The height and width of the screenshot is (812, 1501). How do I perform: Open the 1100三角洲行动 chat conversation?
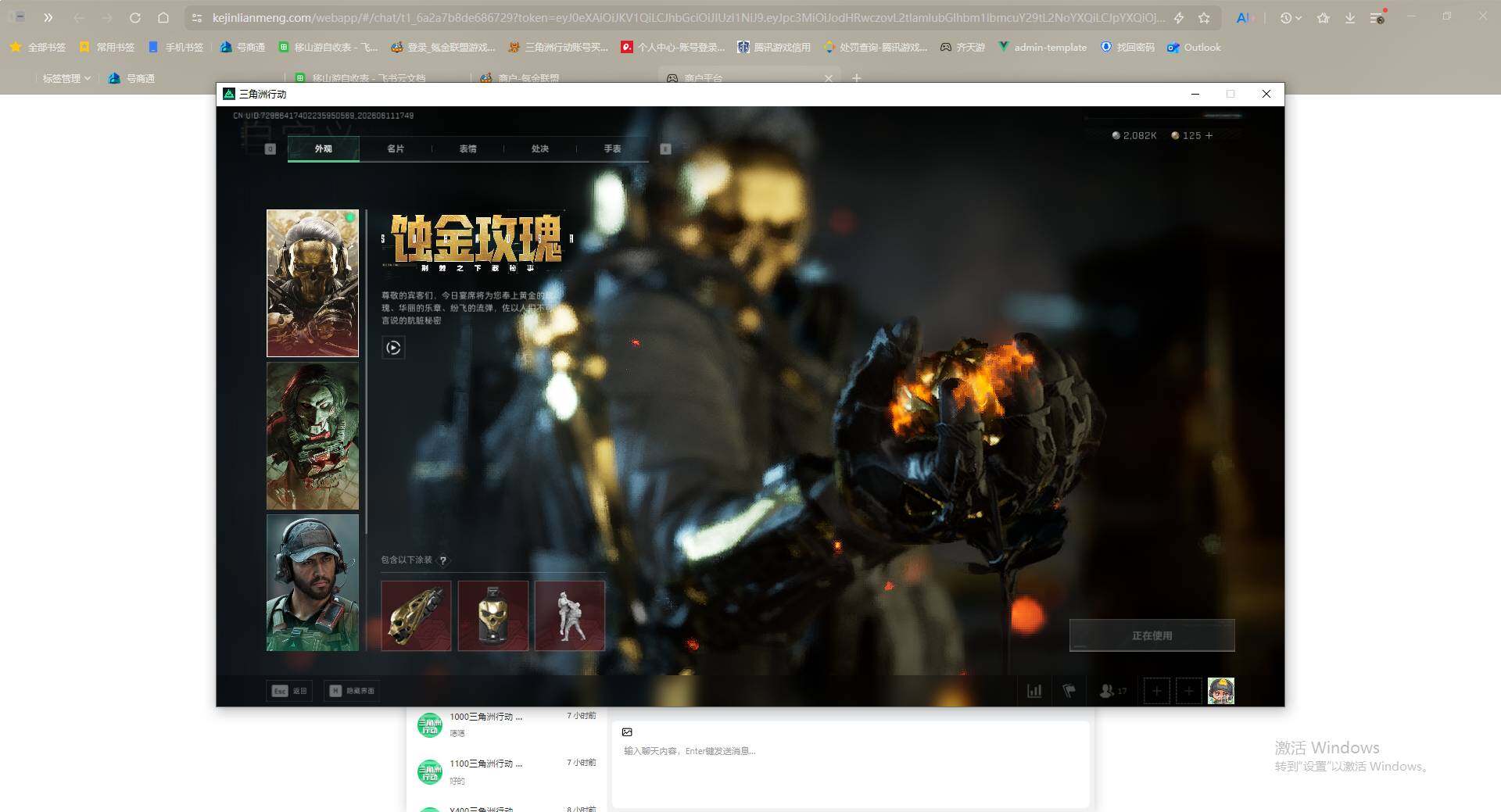click(x=507, y=771)
